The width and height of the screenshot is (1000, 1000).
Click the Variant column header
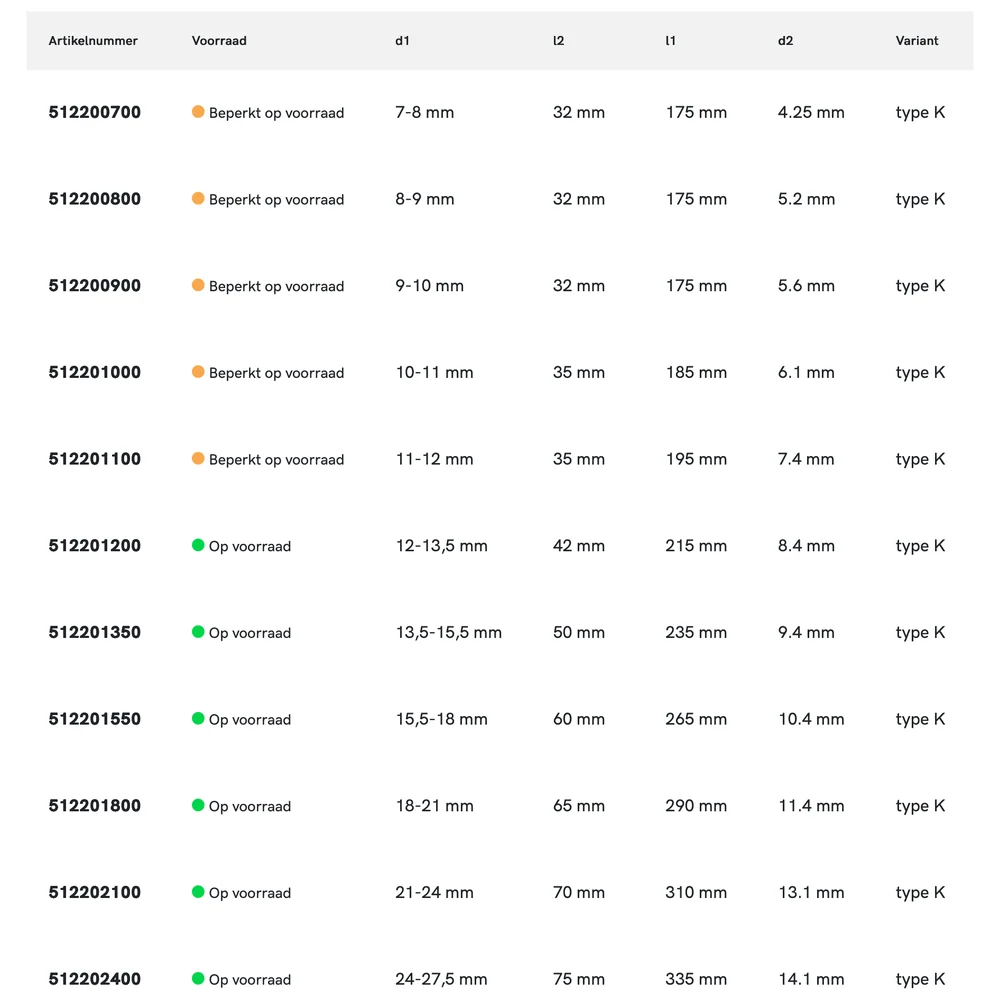[x=916, y=41]
